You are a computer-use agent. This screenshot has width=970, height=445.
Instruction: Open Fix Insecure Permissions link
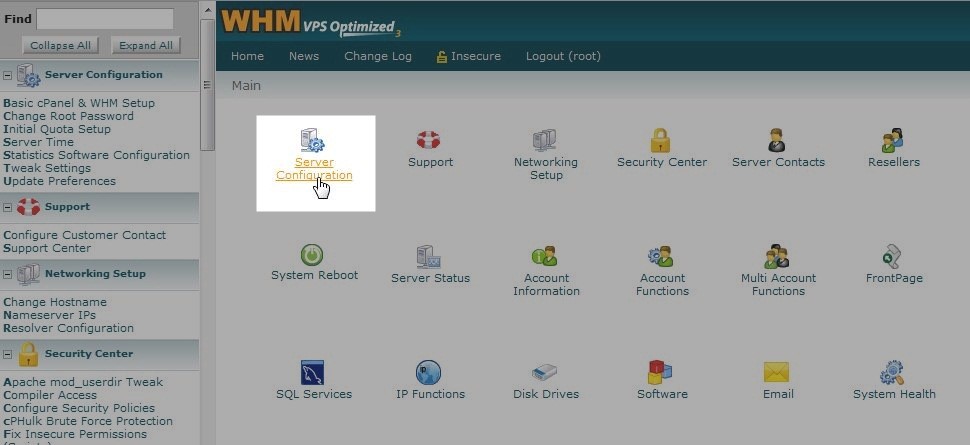[75, 434]
